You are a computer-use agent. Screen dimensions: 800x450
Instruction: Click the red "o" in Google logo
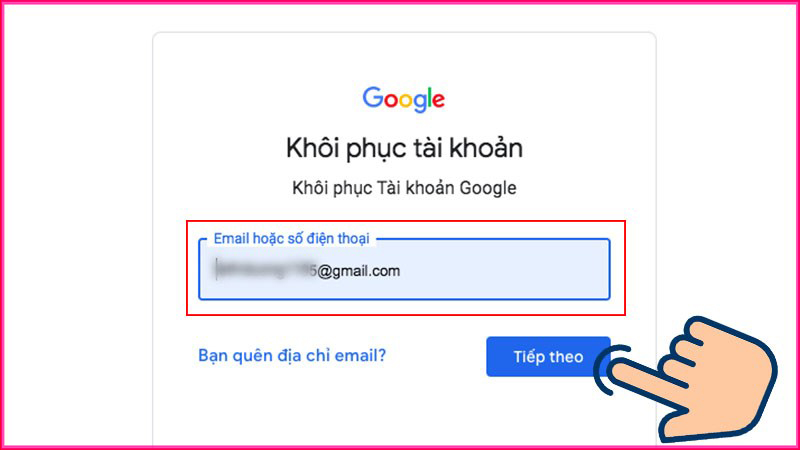(x=391, y=101)
